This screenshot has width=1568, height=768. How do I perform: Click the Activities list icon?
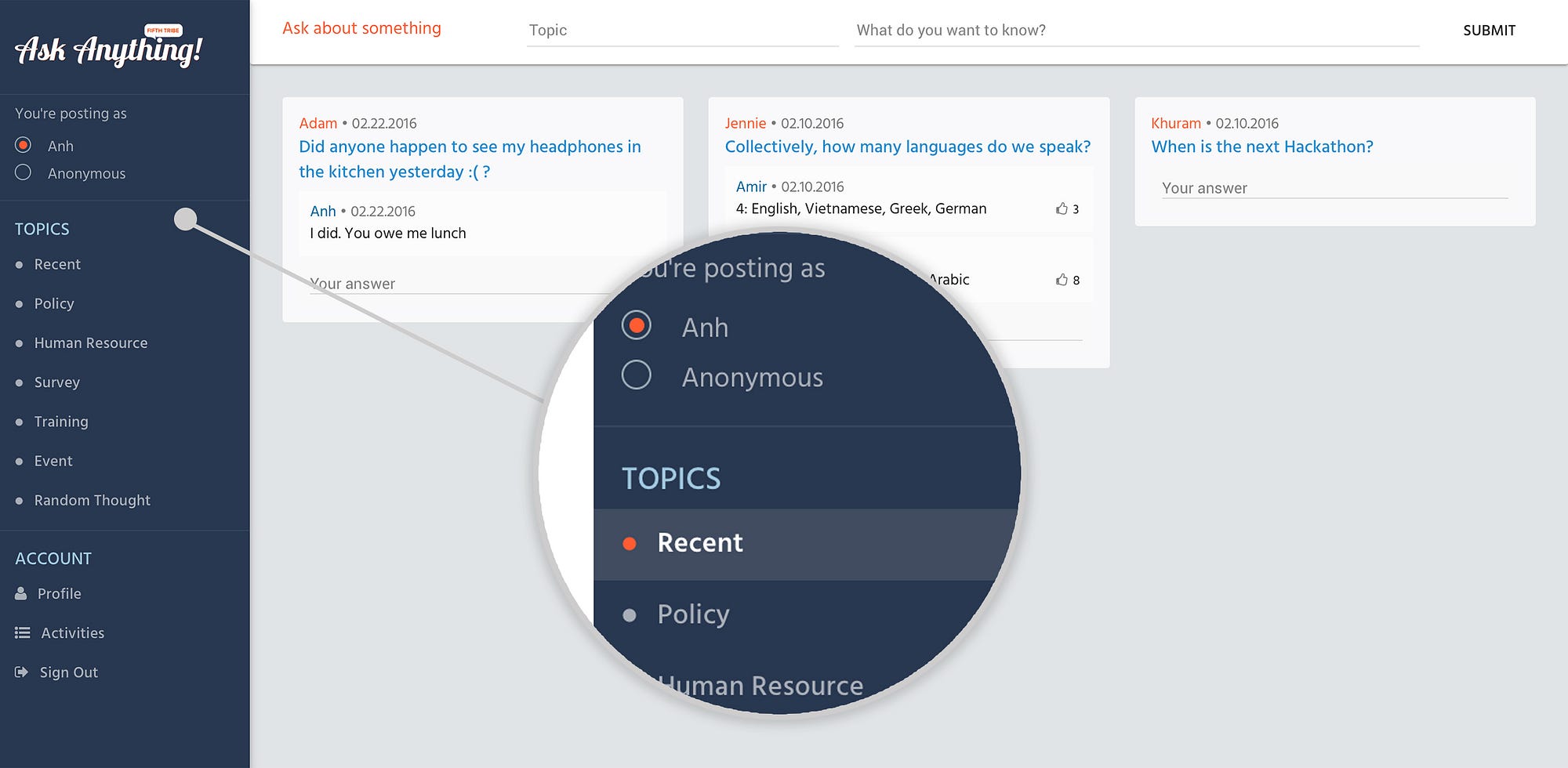click(22, 633)
